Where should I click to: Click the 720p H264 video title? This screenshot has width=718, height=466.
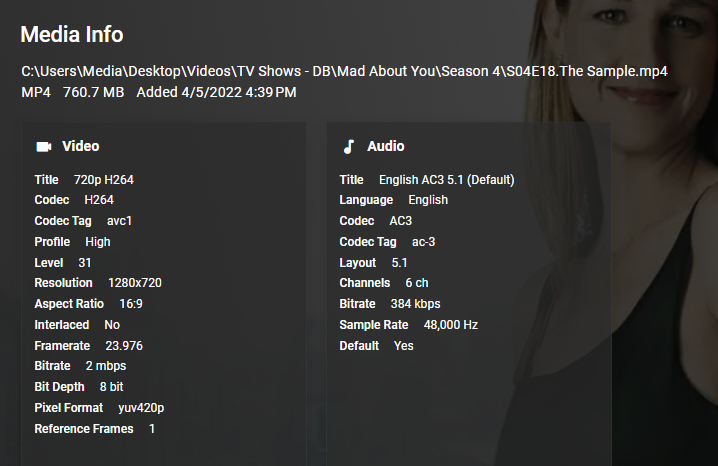tap(103, 180)
